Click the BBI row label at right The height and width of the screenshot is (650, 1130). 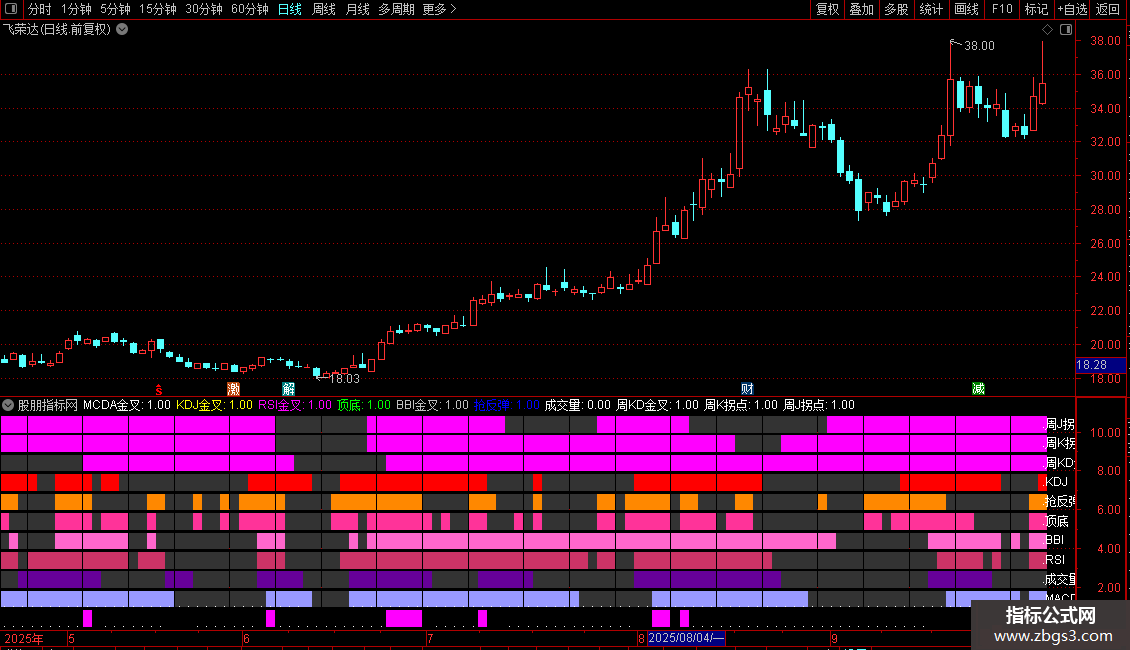pos(1054,540)
